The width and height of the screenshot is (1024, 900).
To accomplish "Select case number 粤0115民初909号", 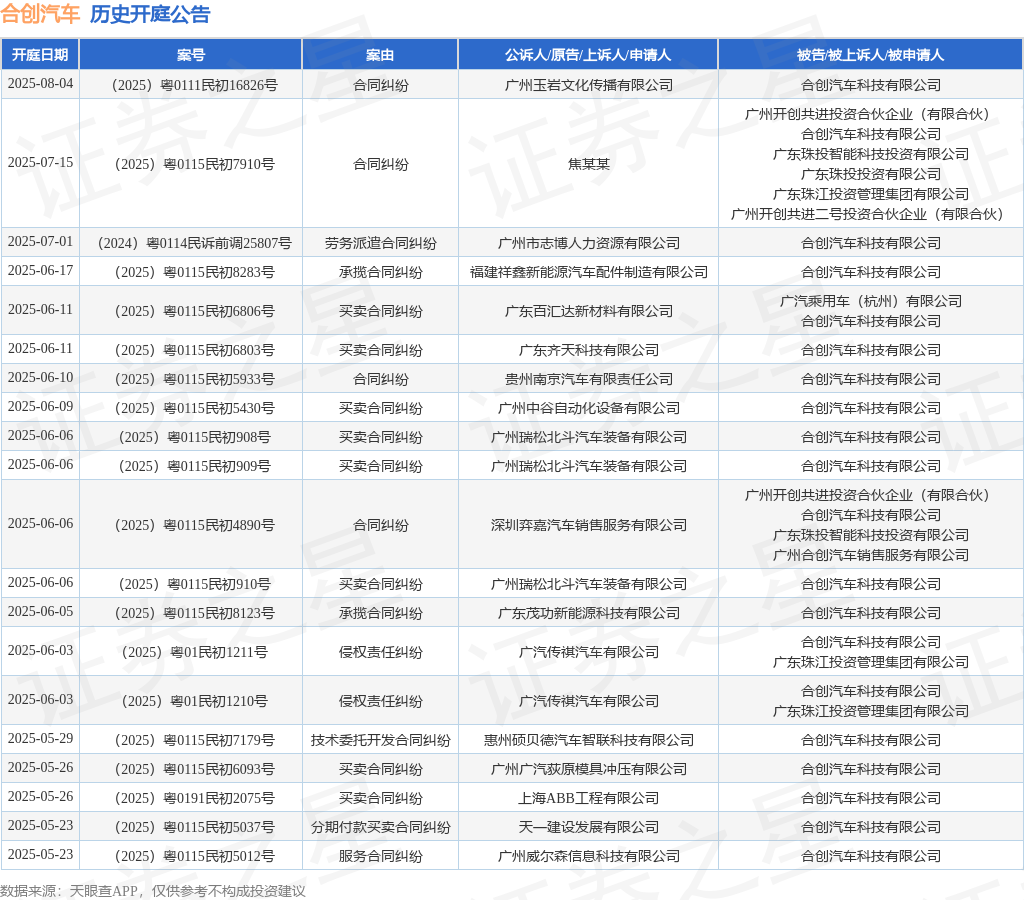I will tap(194, 466).
